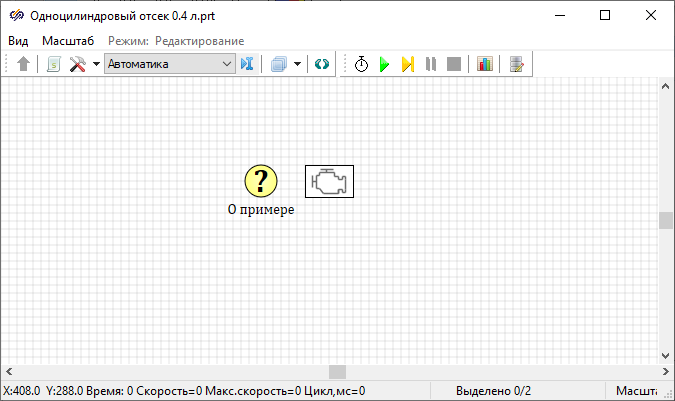Expand the tools icon dropdown arrow

pos(96,64)
